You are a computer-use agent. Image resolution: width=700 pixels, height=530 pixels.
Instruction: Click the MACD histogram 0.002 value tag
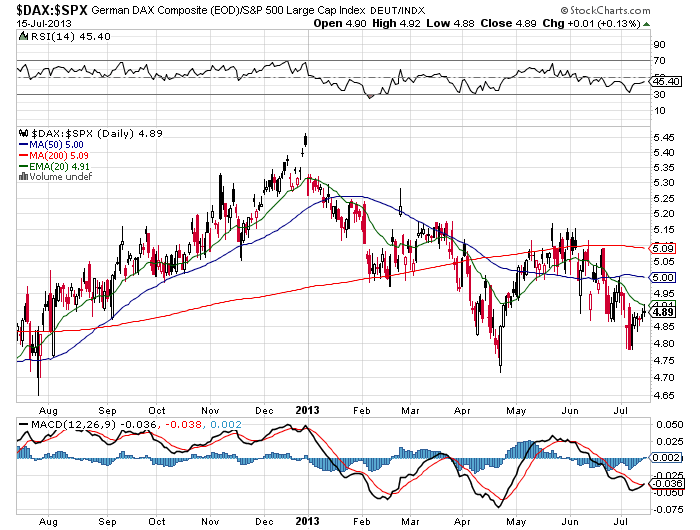pos(664,456)
